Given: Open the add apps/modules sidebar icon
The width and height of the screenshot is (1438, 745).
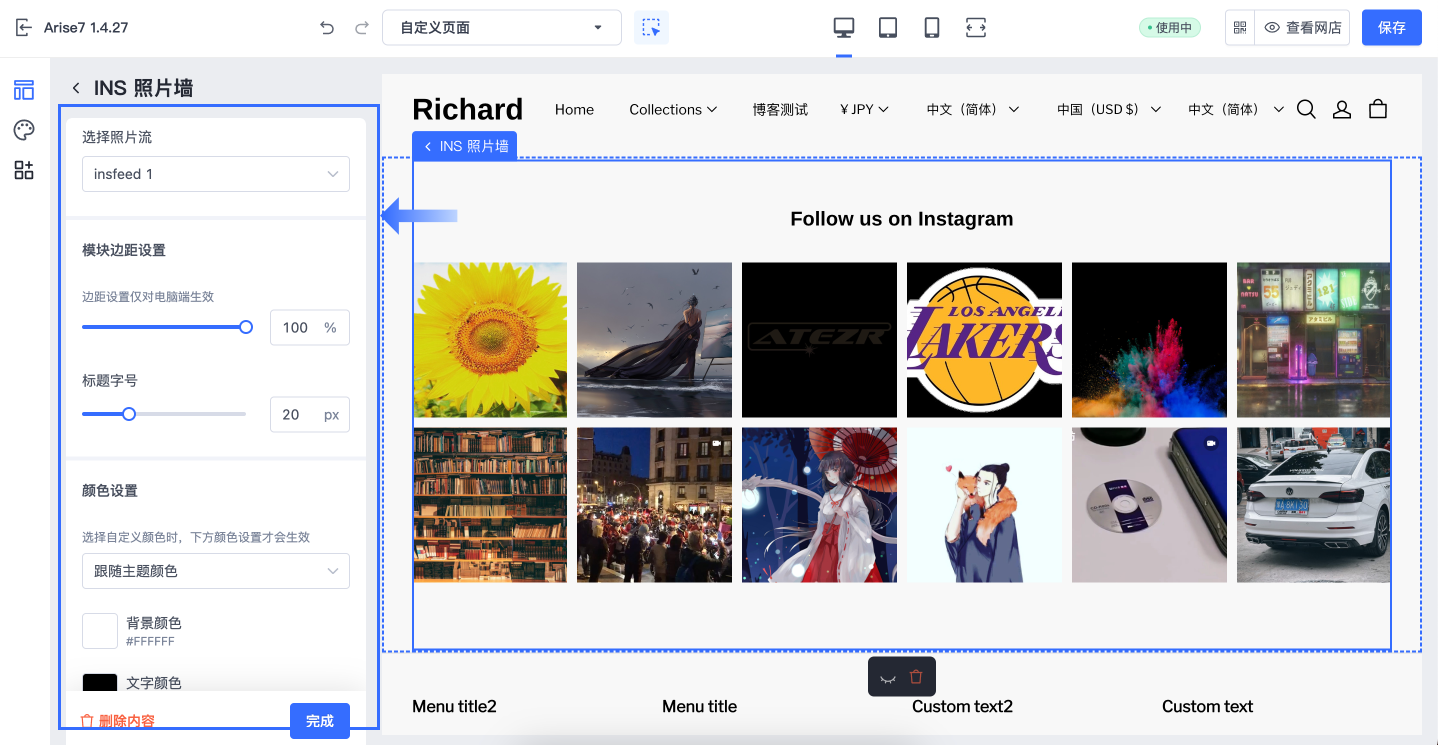Looking at the screenshot, I should coord(24,170).
